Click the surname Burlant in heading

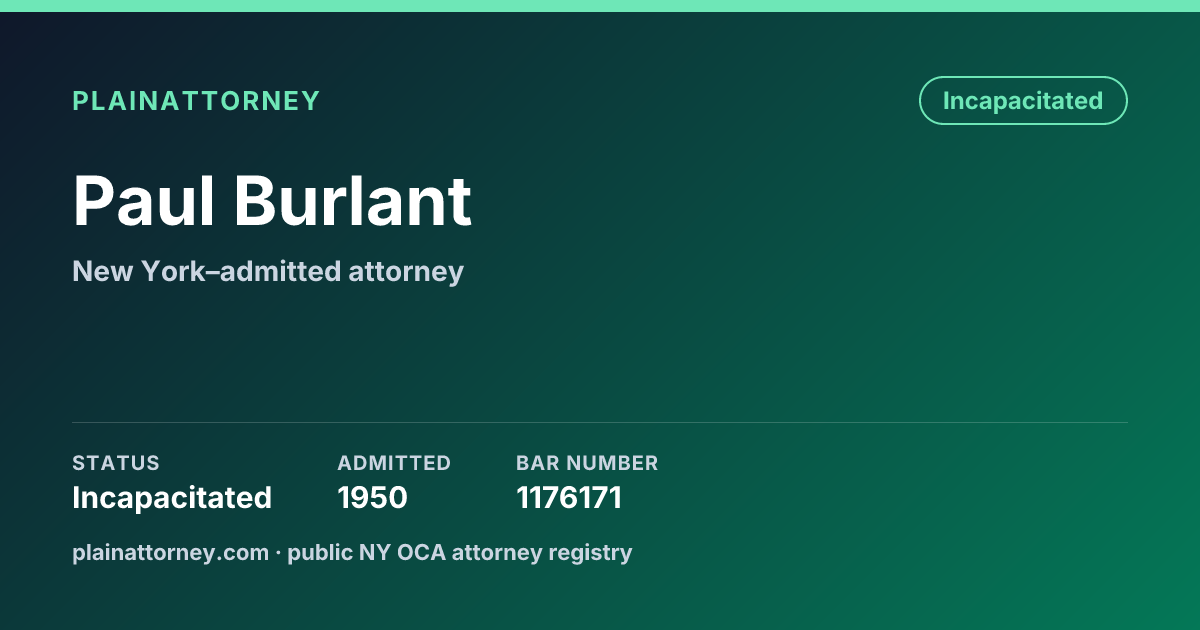click(353, 201)
